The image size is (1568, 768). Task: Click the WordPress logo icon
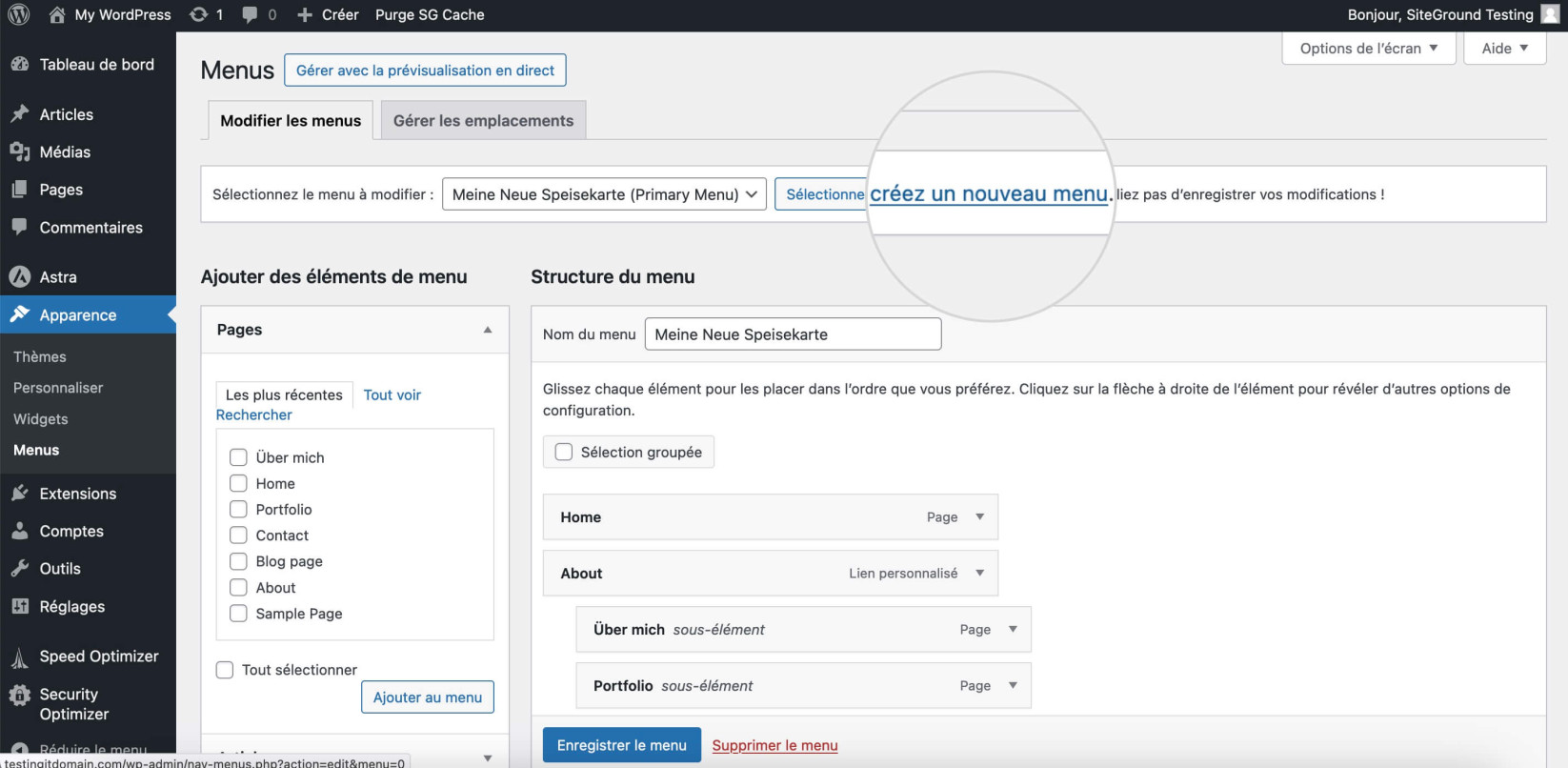pyautogui.click(x=19, y=14)
